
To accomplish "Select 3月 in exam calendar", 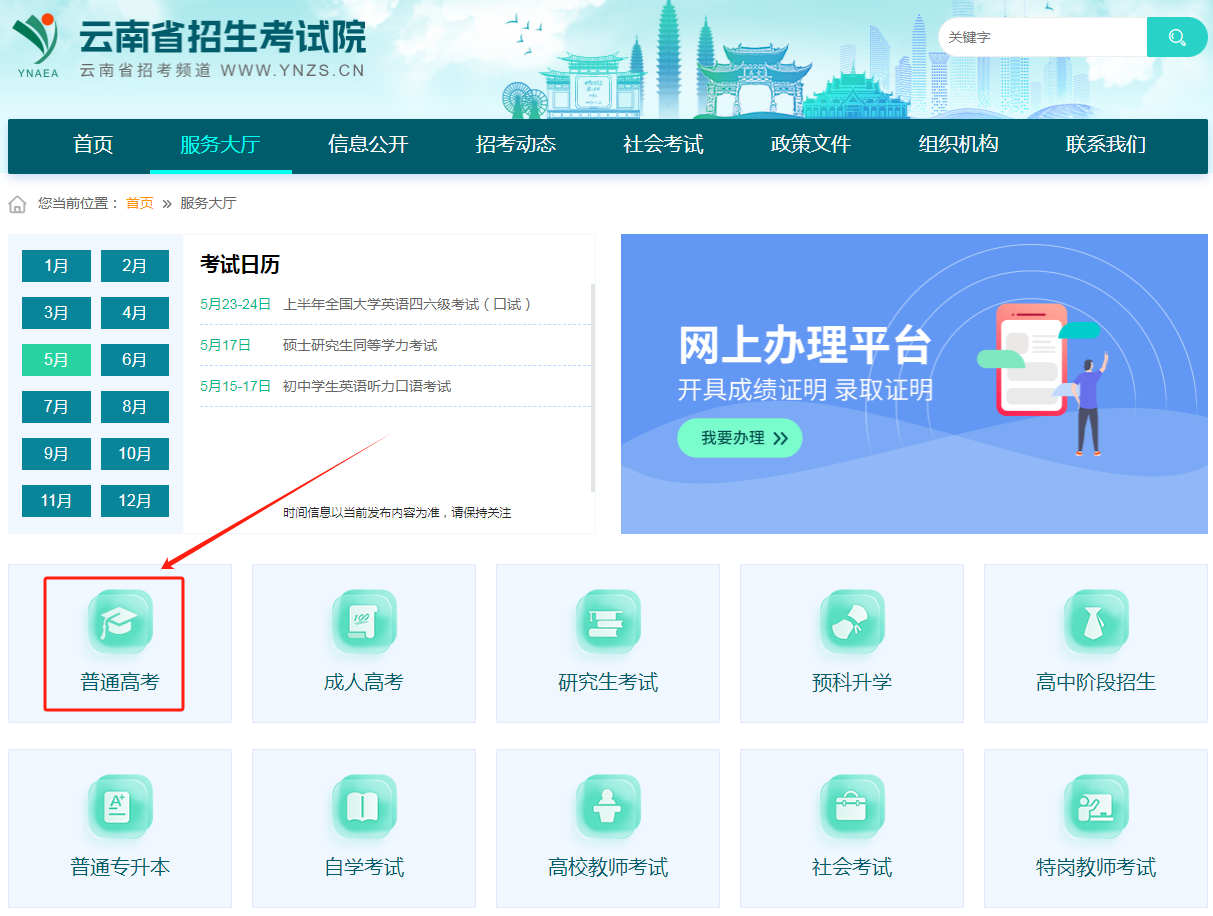I will [56, 313].
